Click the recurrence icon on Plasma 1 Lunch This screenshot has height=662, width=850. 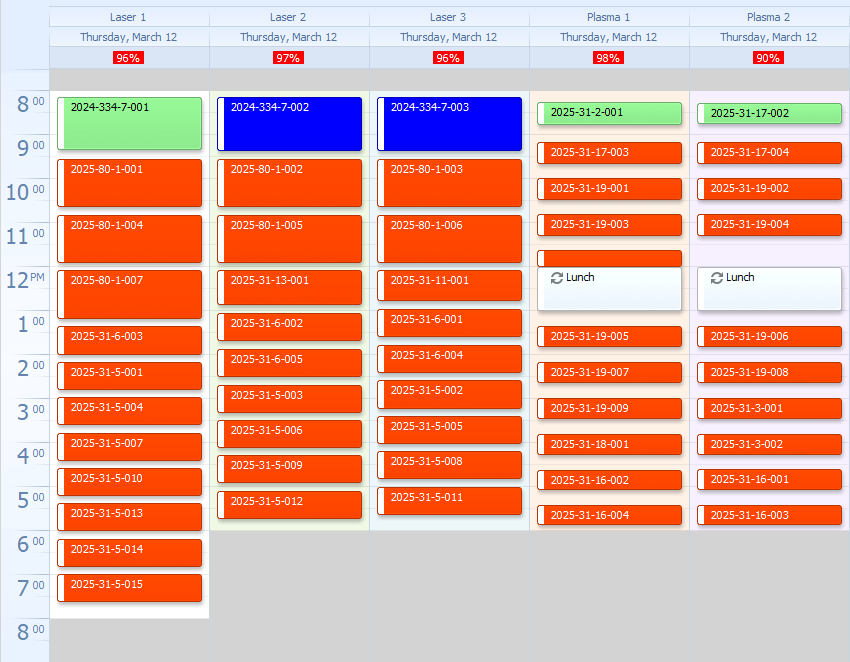557,278
